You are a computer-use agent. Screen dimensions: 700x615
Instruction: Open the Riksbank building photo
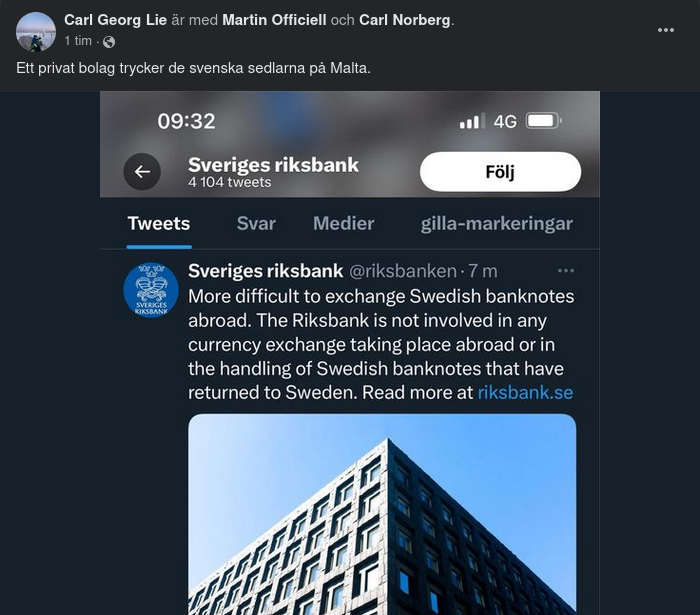(382, 514)
